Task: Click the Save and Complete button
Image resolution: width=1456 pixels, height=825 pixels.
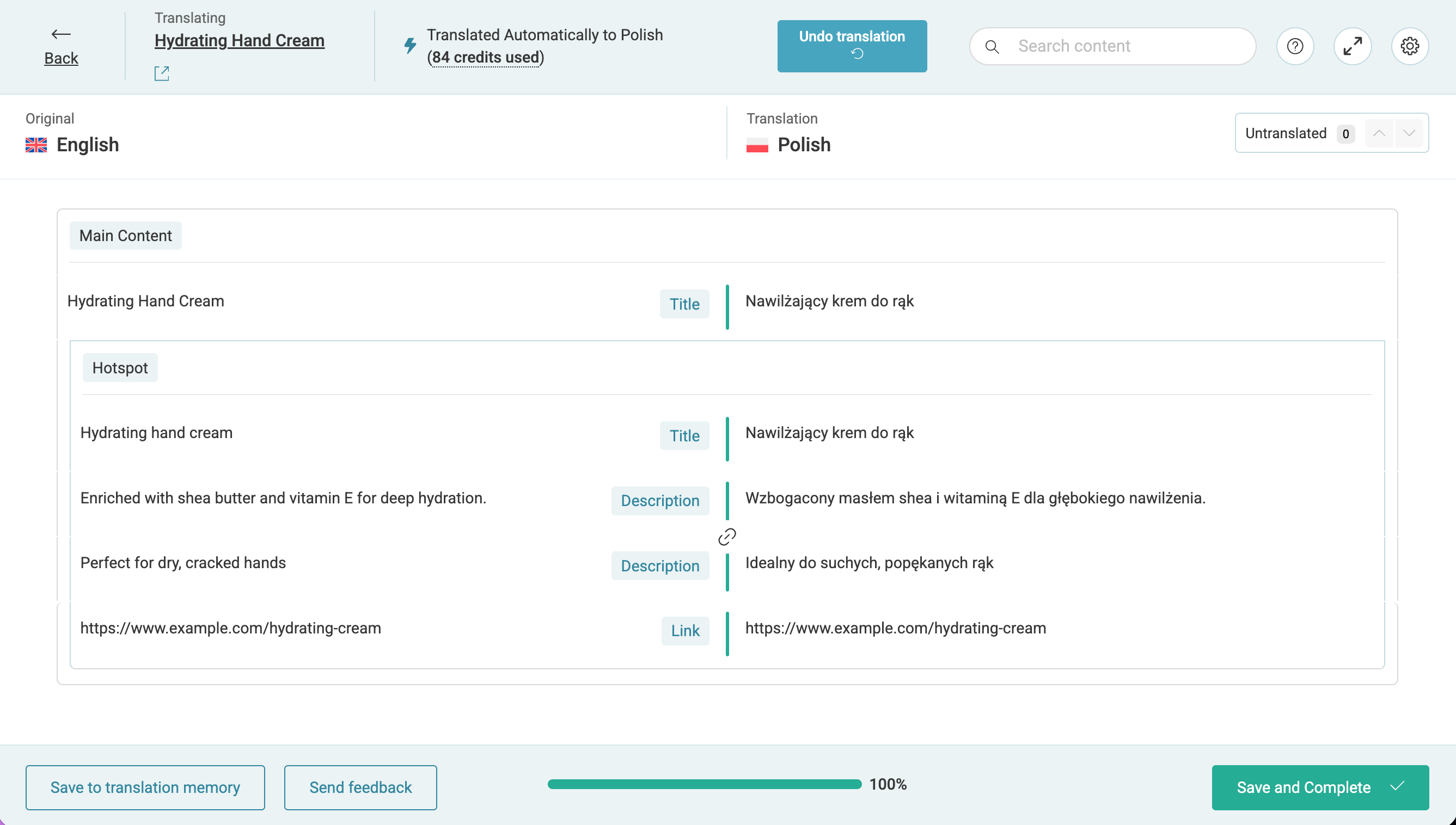Action: (1319, 787)
